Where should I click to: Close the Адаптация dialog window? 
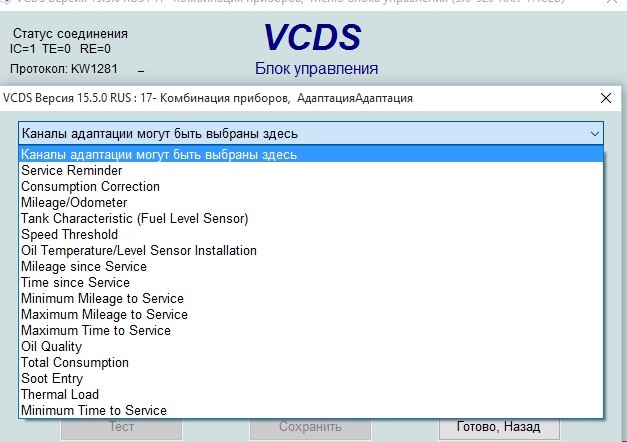tap(606, 98)
